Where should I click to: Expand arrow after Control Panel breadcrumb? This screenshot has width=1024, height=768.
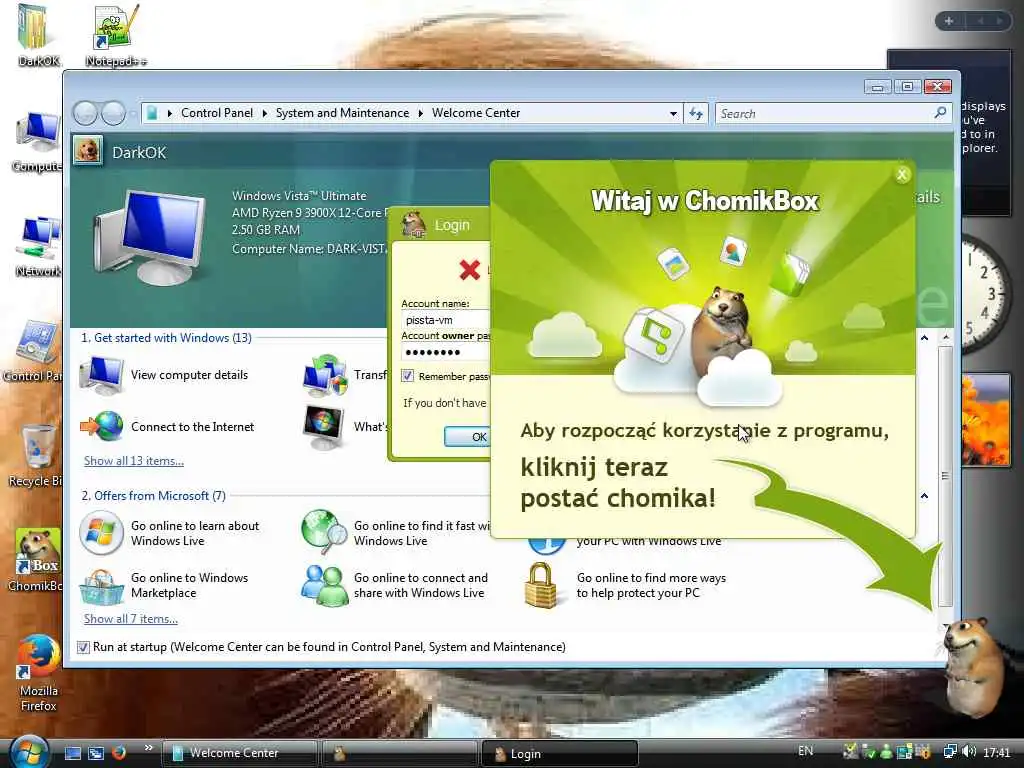pos(264,114)
